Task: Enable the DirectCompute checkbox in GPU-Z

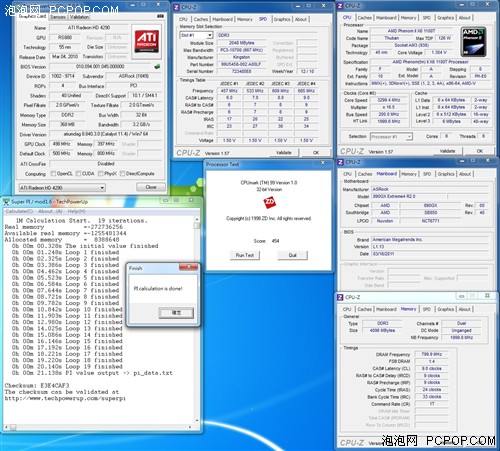Action: click(122, 173)
